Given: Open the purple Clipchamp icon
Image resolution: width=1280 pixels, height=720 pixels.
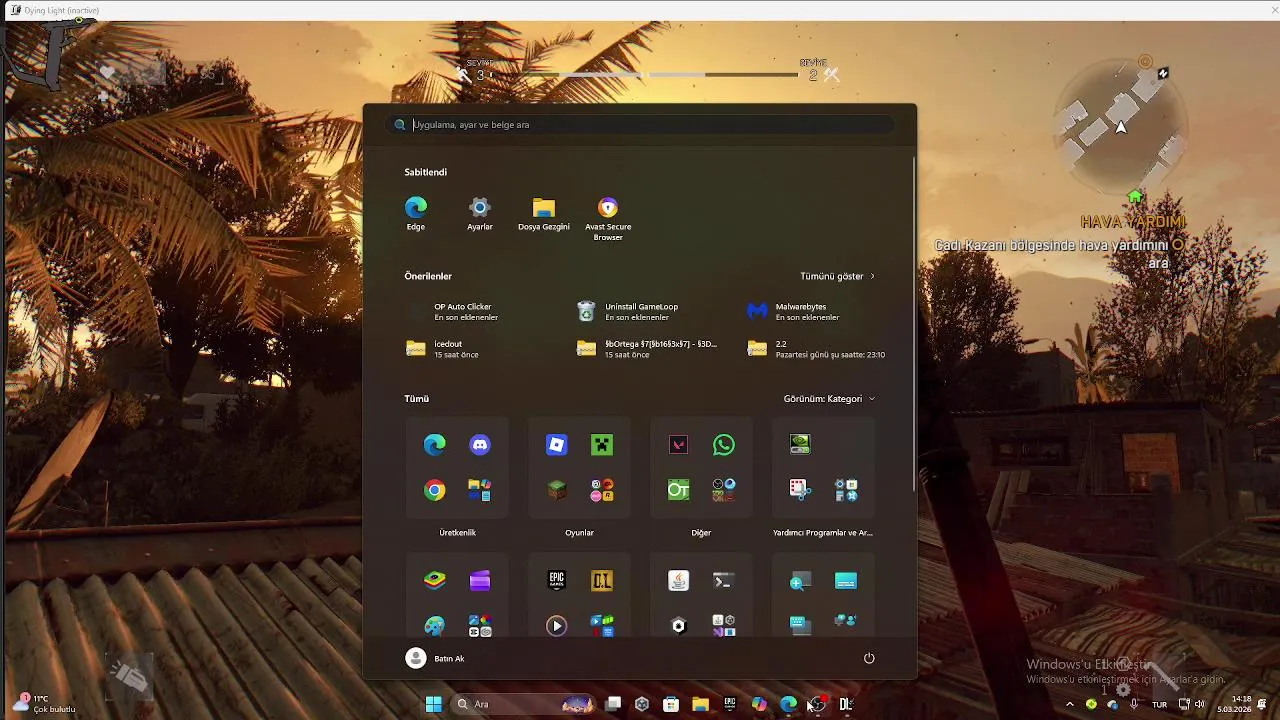Looking at the screenshot, I should coord(480,580).
